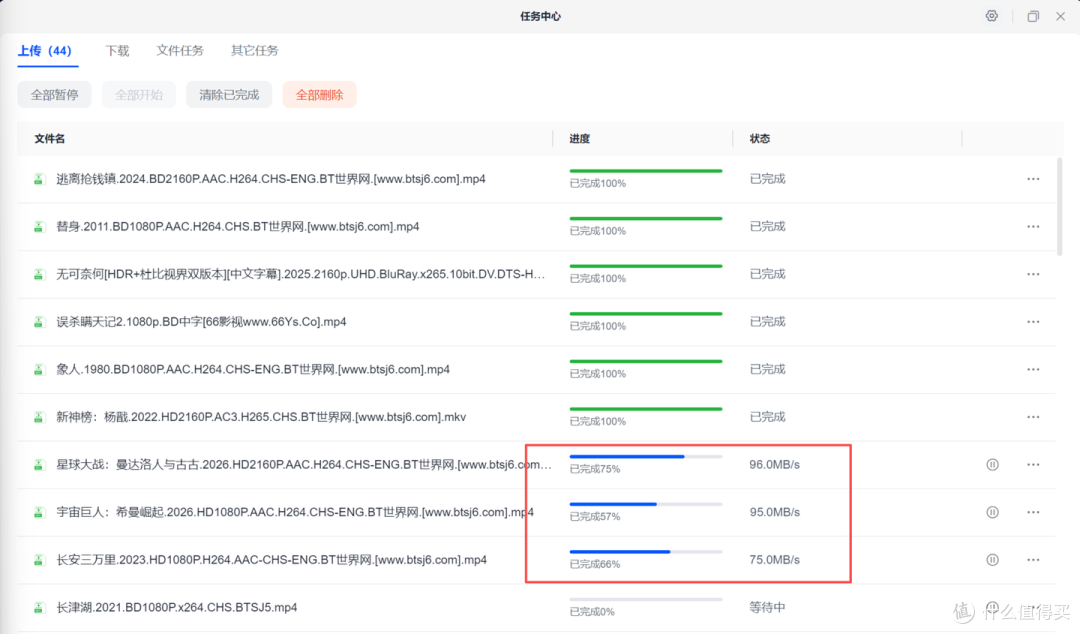Select the 象人.1980 file name
Viewport: 1080px width, 634px height.
click(253, 369)
